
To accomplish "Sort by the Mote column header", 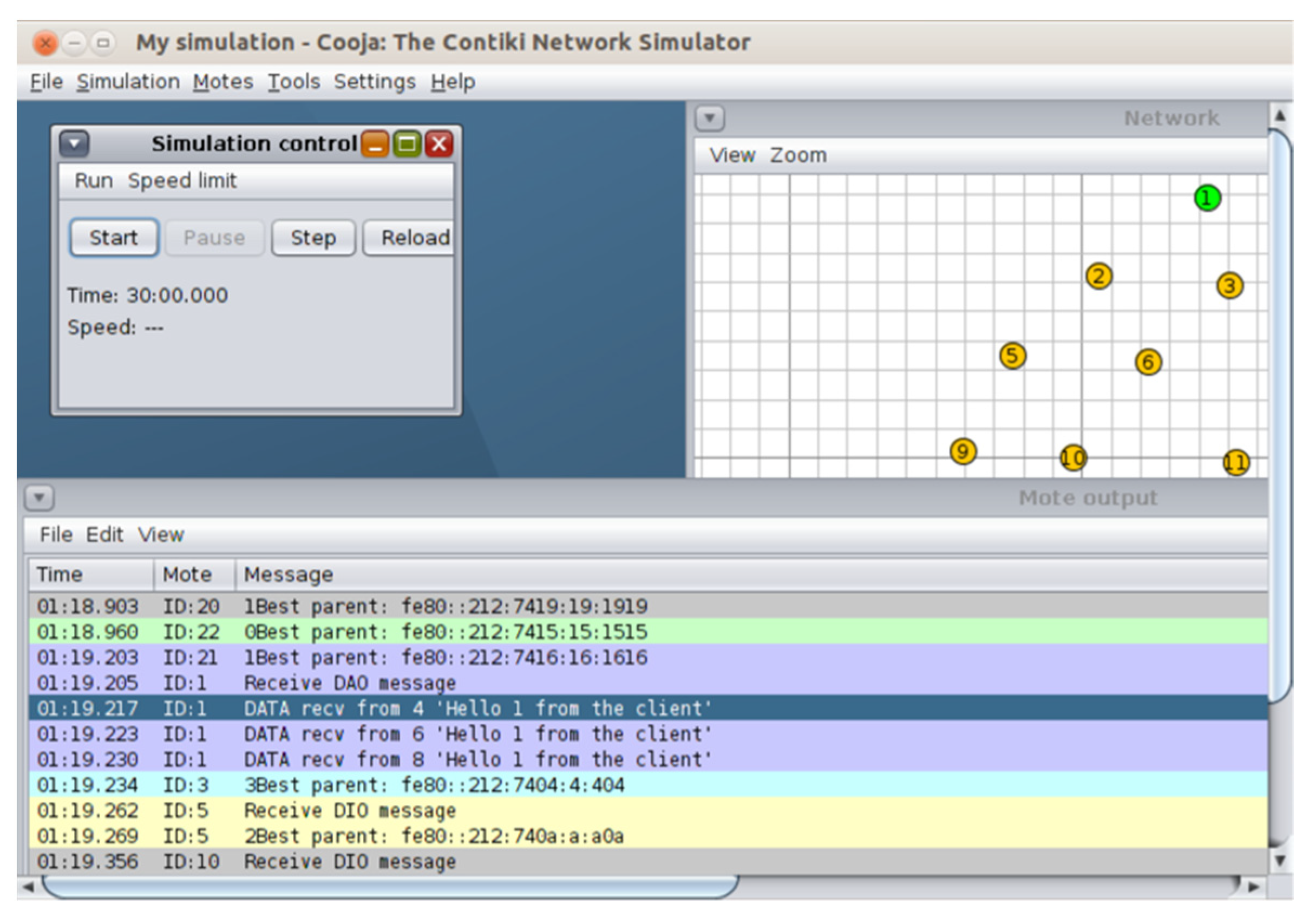I will (x=187, y=574).
